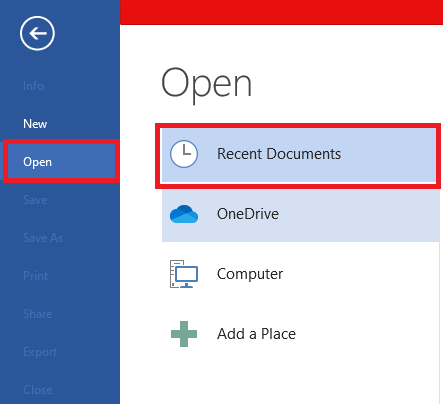Click the Recent Documents clock icon
This screenshot has width=443, height=404.
[184, 154]
